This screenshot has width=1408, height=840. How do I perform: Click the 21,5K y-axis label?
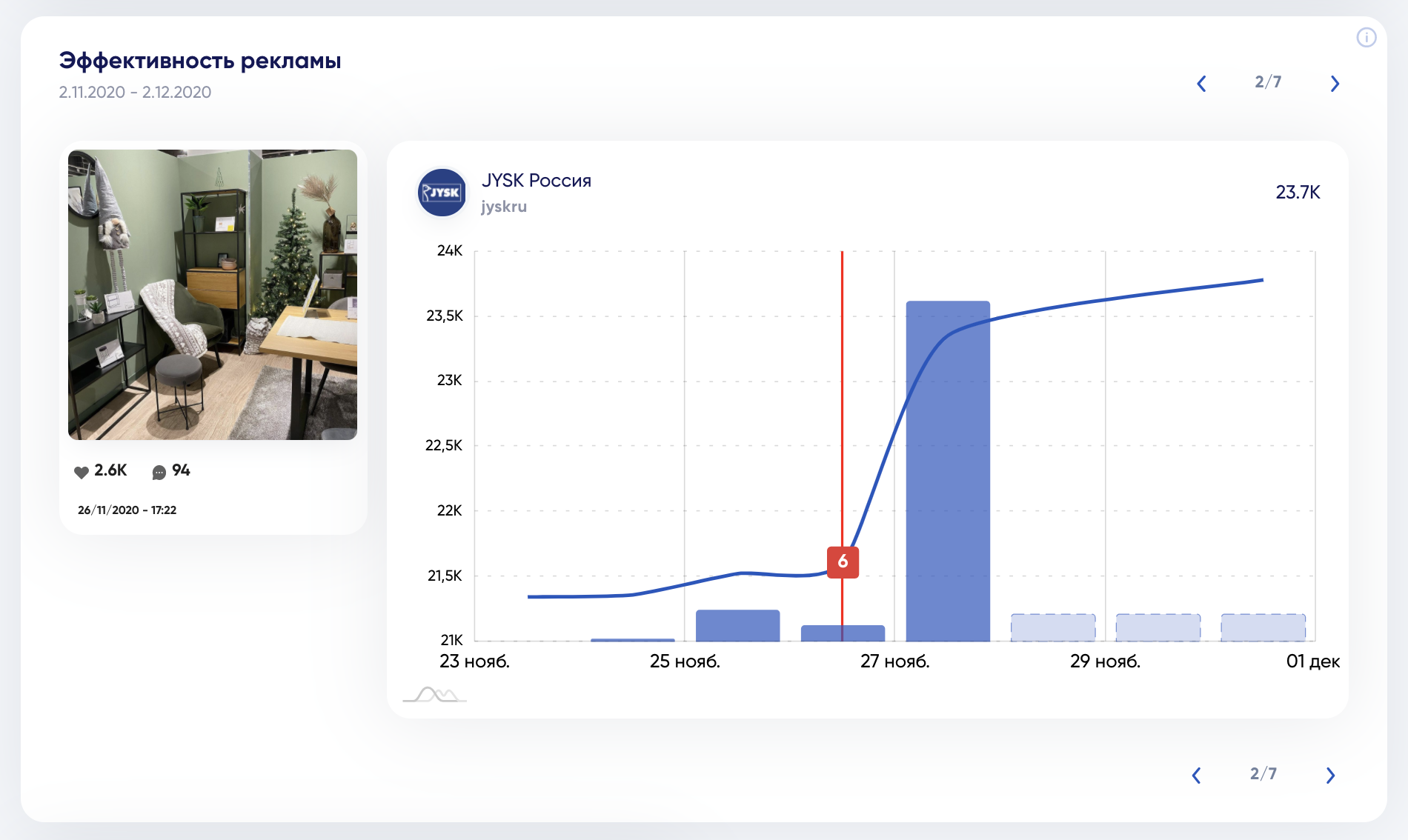(445, 576)
